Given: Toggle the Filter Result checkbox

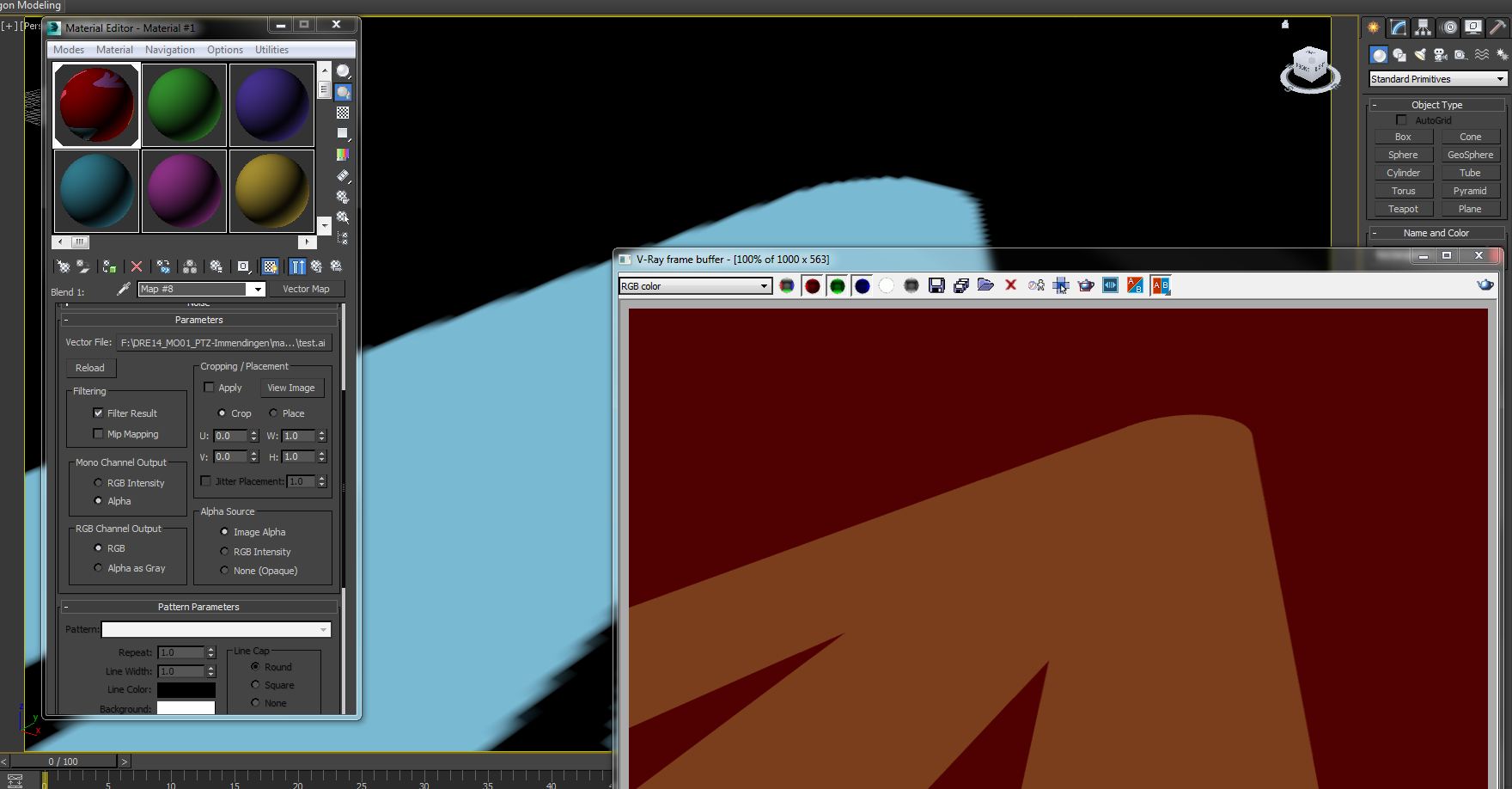Looking at the screenshot, I should 98,413.
